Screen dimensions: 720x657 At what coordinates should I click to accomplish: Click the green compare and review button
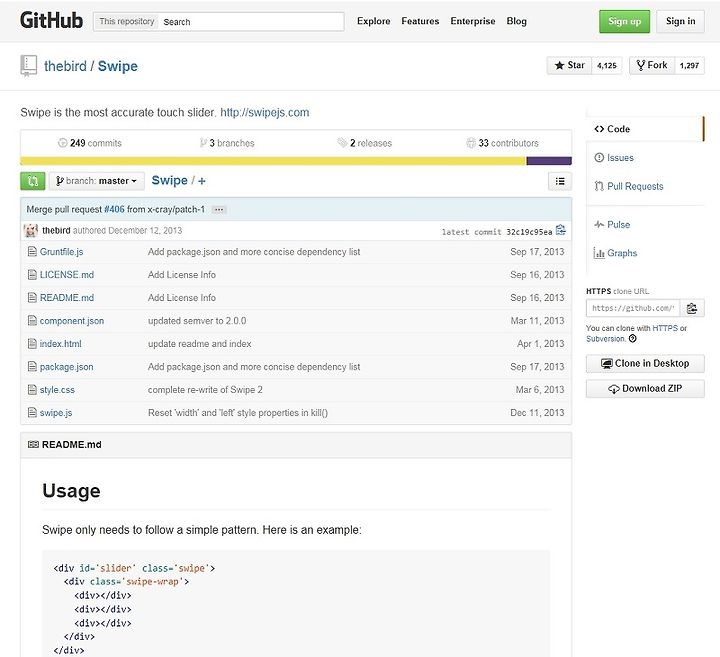[x=33, y=181]
